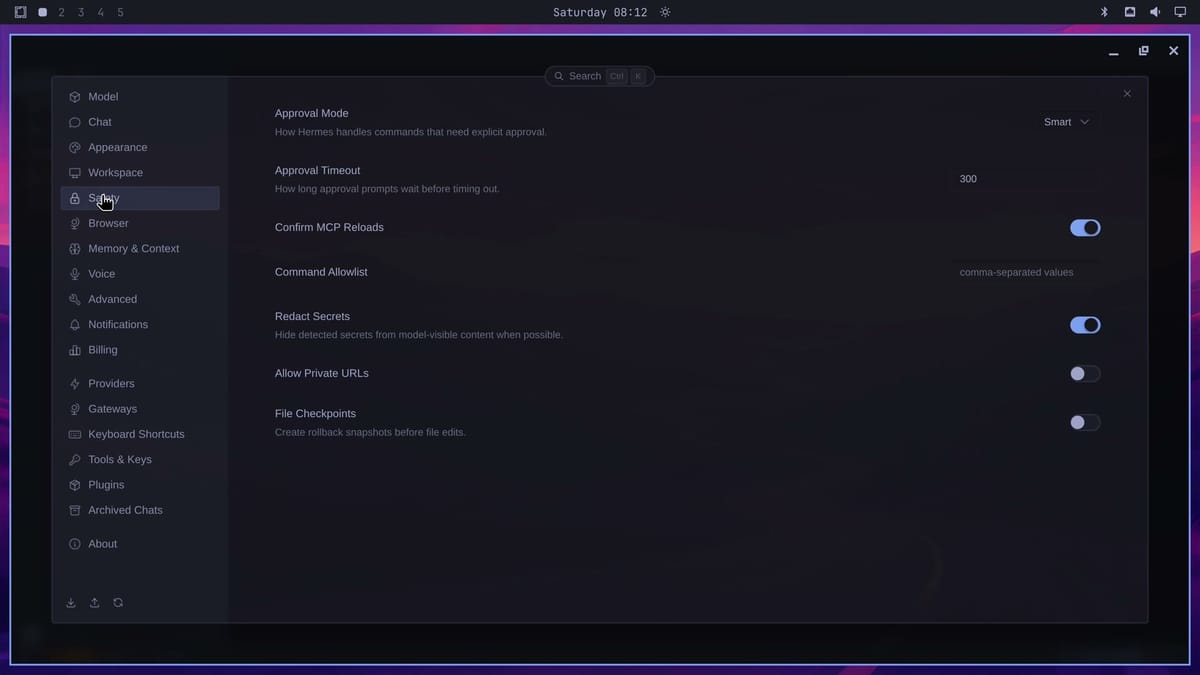Screen dimensions: 1200x675
Task: Click the "Confirm MCP Reloads" label
Action: pyautogui.click(x=329, y=228)
